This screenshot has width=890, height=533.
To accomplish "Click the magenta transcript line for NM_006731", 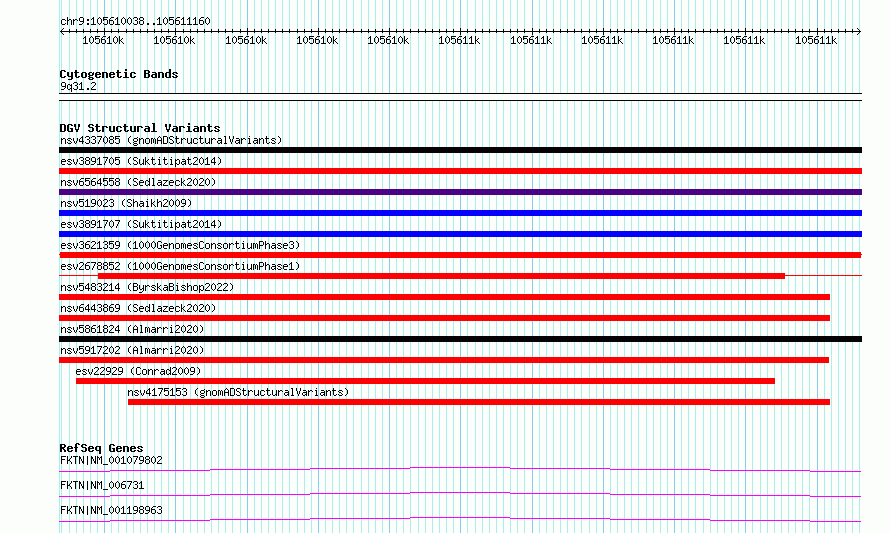I will tap(460, 494).
